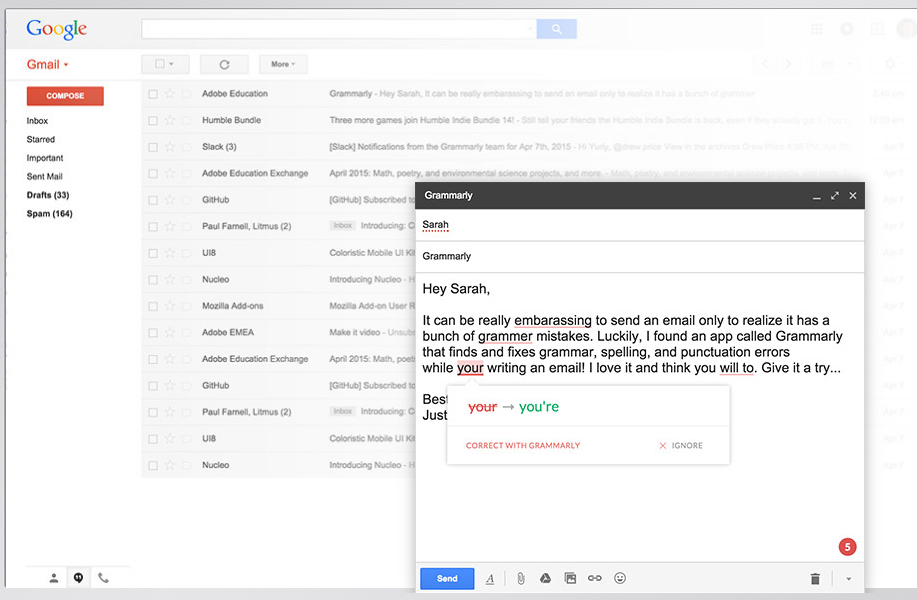The height and width of the screenshot is (600, 917).
Task: Go to the Spam folder
Action: [x=49, y=214]
